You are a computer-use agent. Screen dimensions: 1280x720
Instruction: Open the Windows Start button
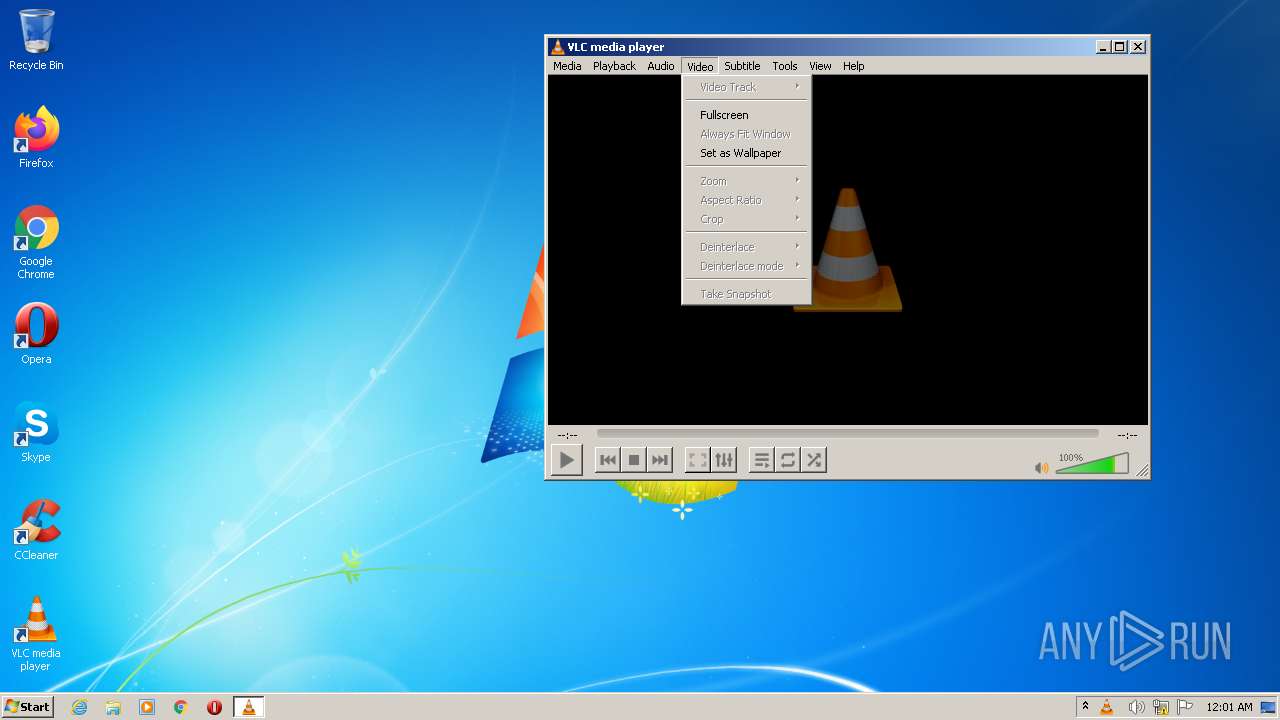click(27, 707)
